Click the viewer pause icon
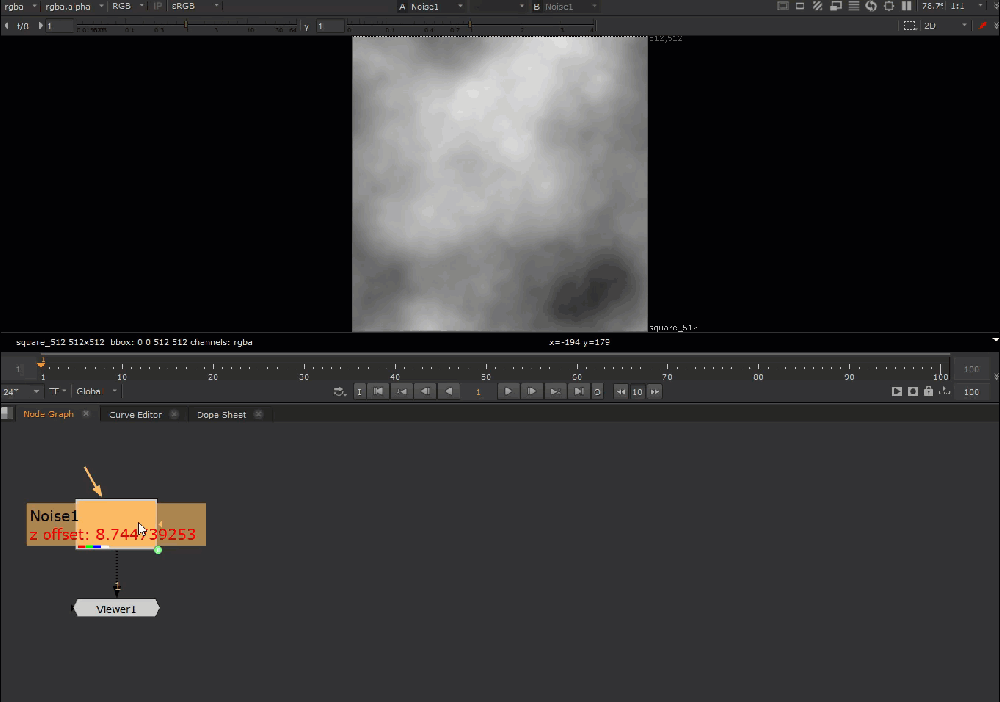 (x=907, y=6)
